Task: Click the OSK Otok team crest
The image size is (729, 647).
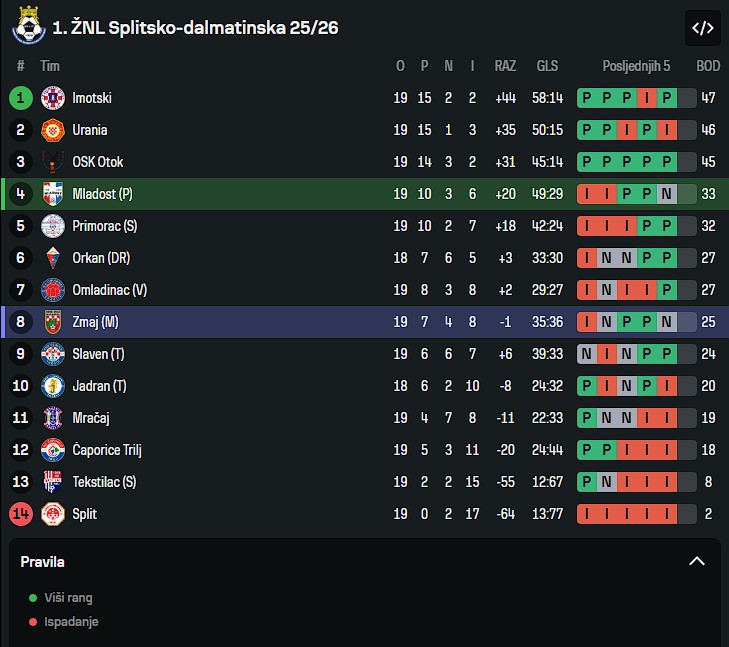Action: point(53,162)
